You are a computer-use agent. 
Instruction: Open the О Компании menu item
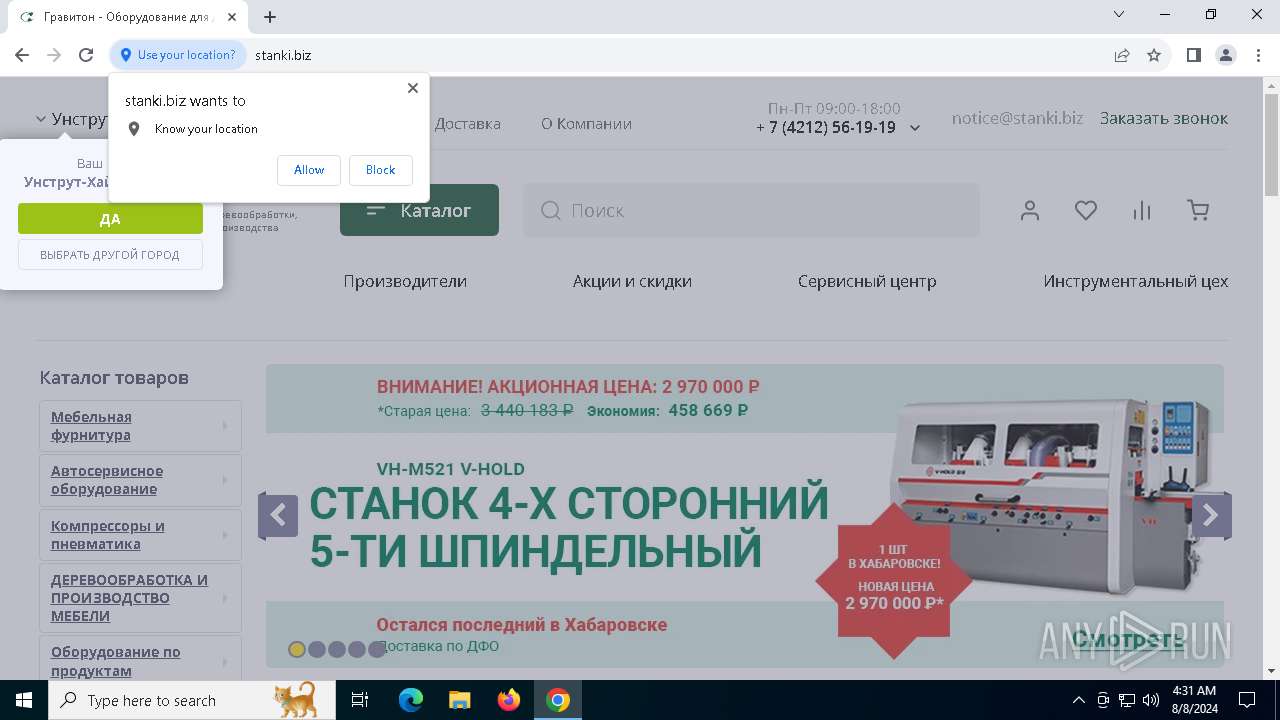pos(586,124)
